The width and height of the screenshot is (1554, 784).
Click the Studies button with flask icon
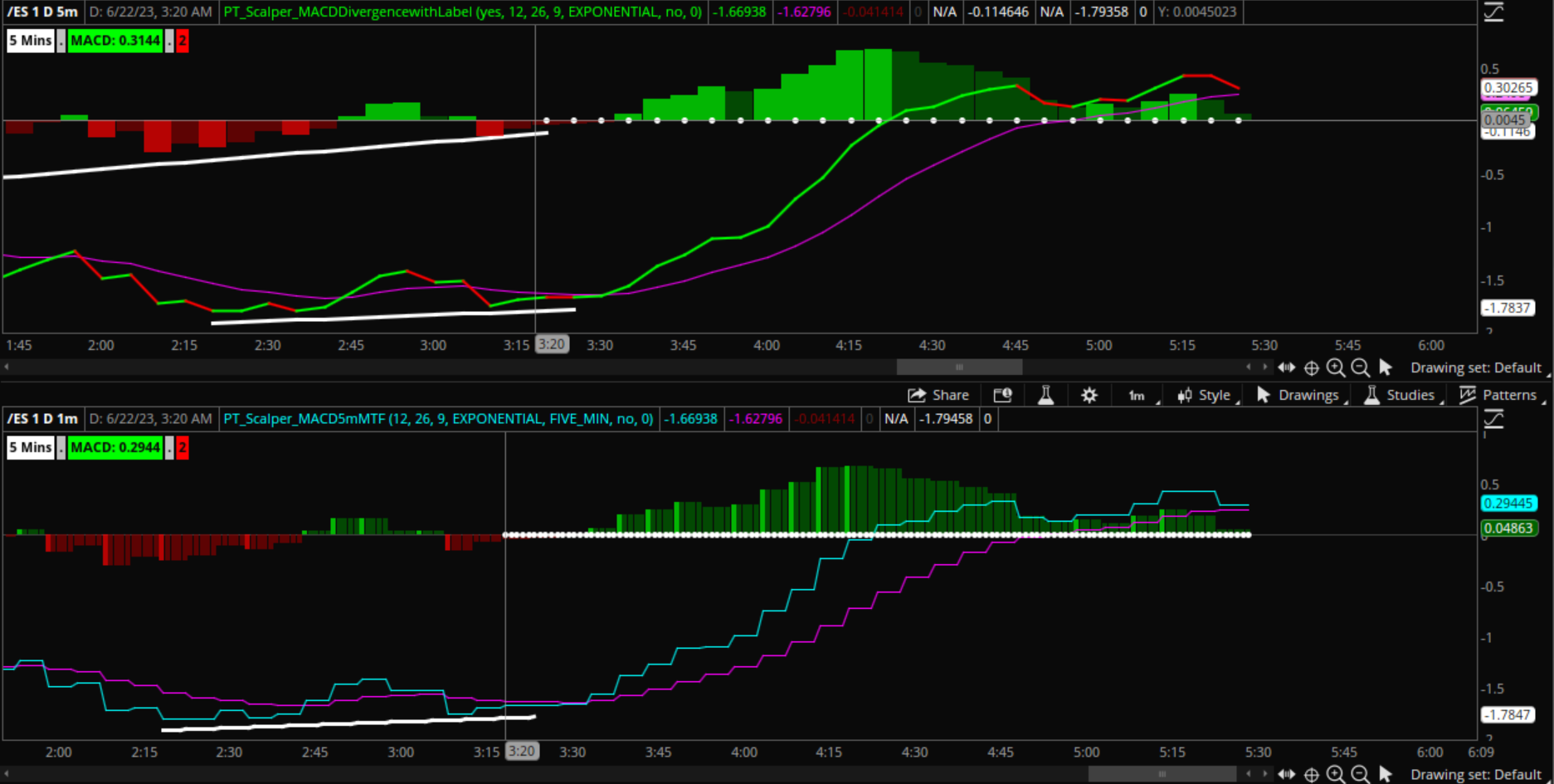pos(1401,396)
